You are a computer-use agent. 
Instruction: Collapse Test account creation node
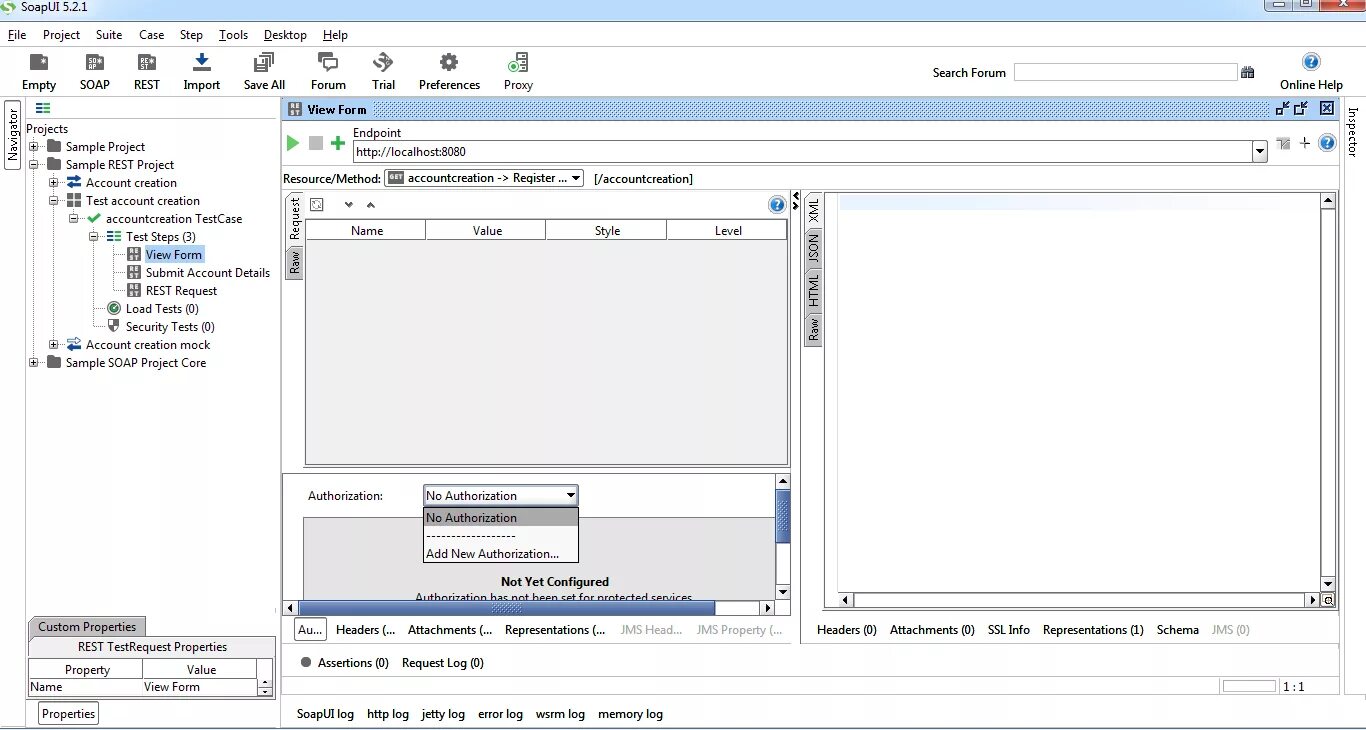[54, 201]
